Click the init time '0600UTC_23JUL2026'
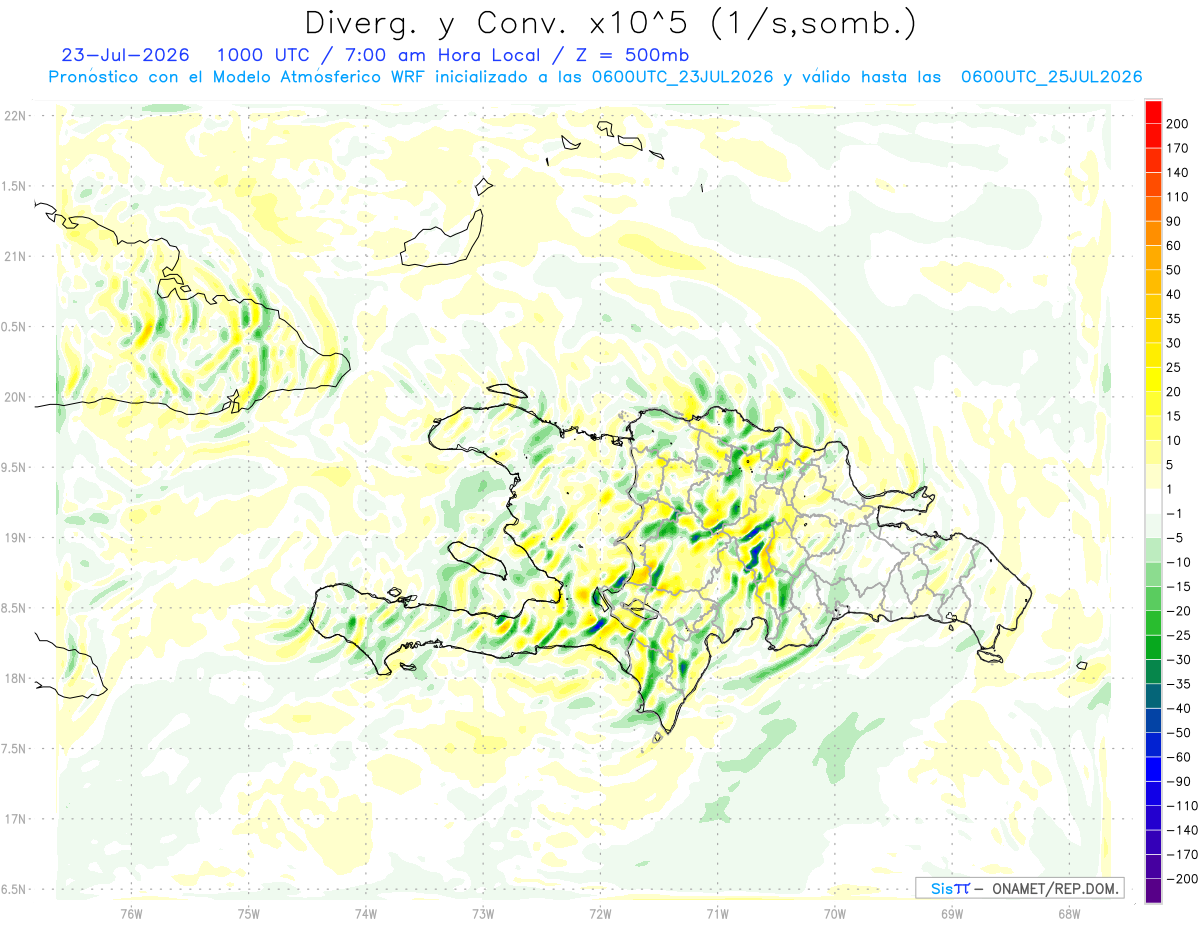 [x=682, y=77]
